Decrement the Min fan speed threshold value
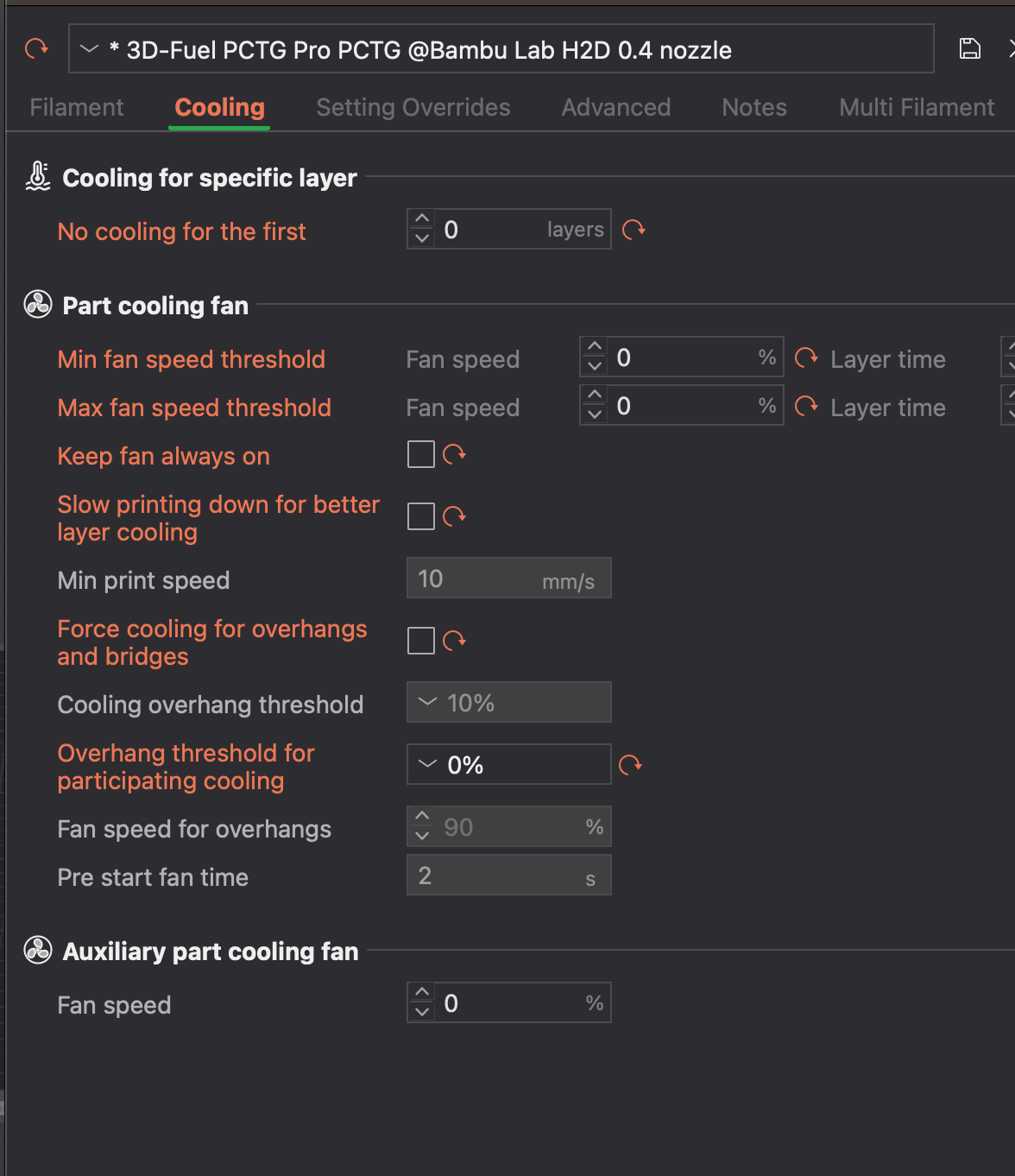Image resolution: width=1015 pixels, height=1176 pixels. (x=595, y=366)
